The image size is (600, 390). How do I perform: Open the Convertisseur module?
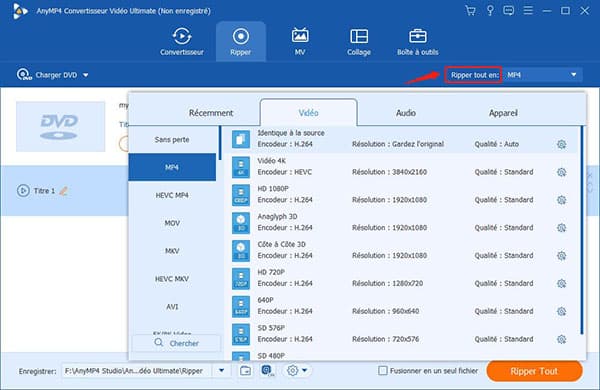(x=182, y=41)
